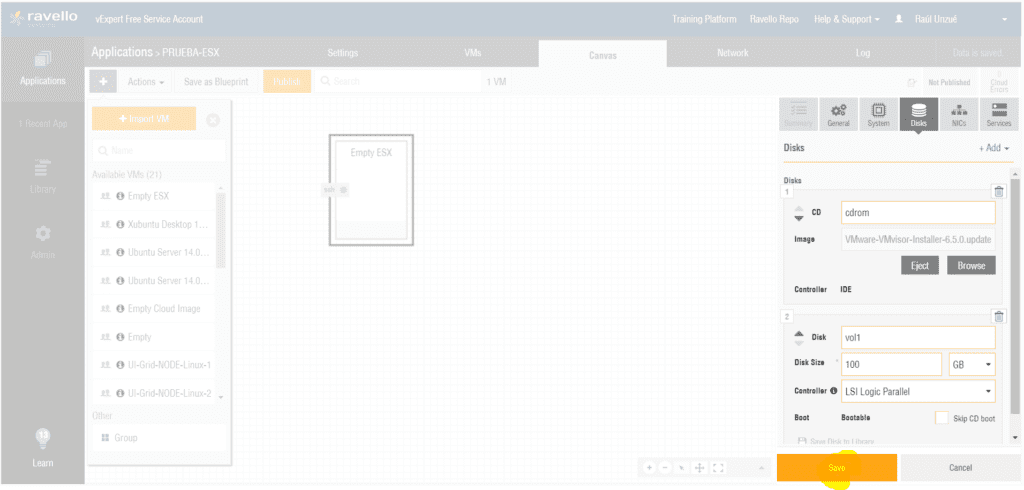Open the NICs network icon tab
The width and height of the screenshot is (1024, 490).
[959, 114]
